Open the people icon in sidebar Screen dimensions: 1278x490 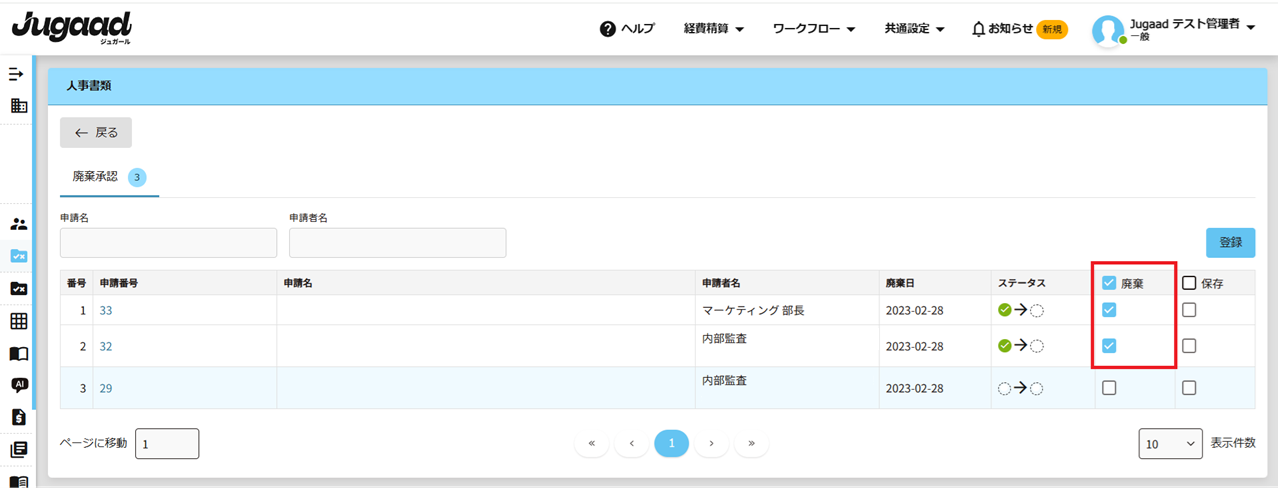[18, 224]
